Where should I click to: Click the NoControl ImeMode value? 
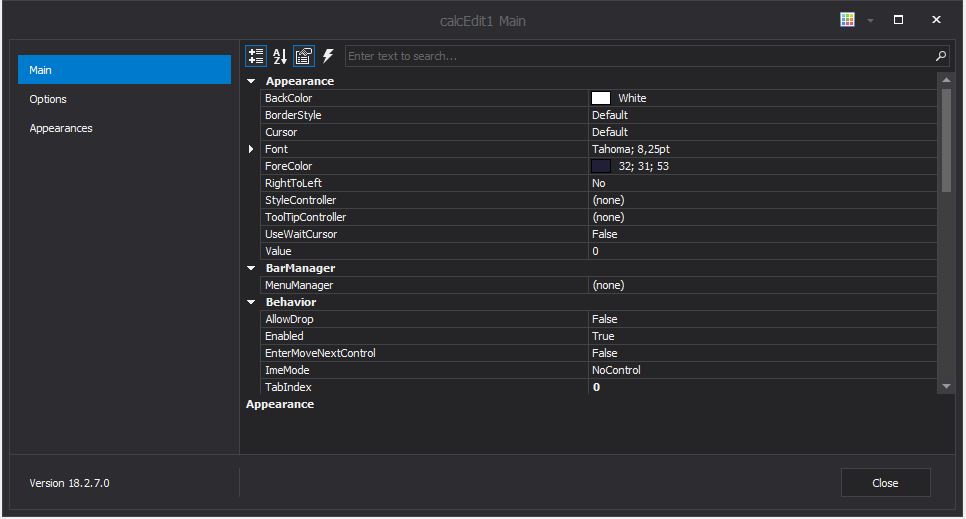click(616, 370)
